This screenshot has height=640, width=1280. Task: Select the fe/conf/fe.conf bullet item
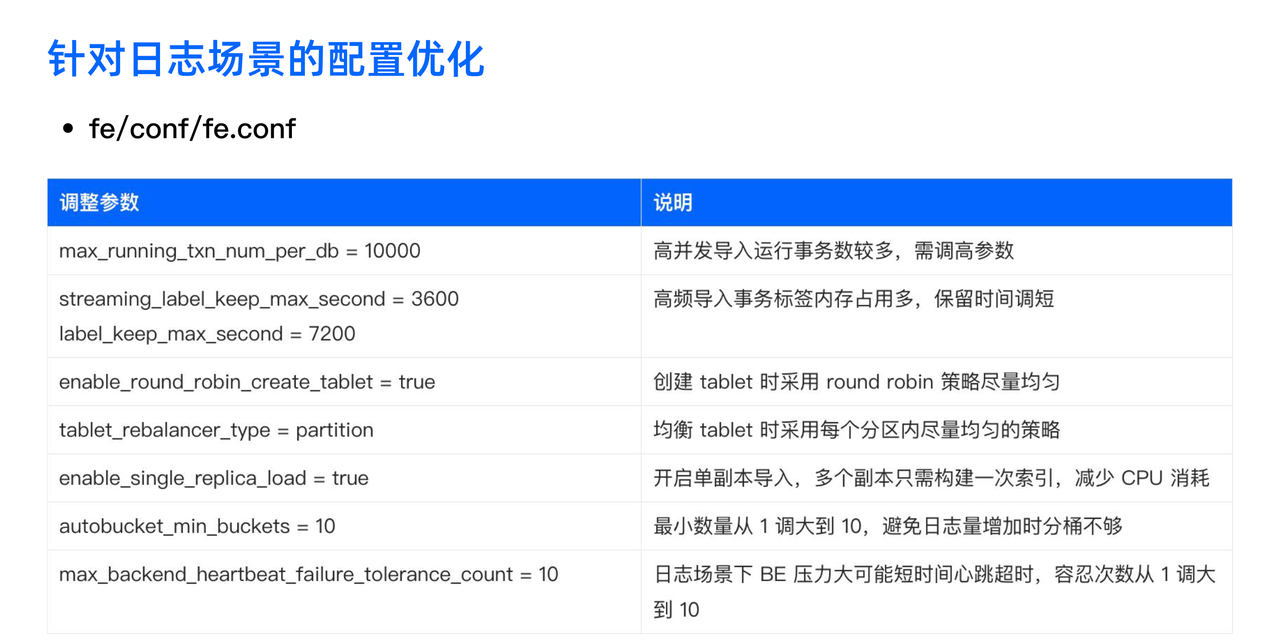pos(192,128)
